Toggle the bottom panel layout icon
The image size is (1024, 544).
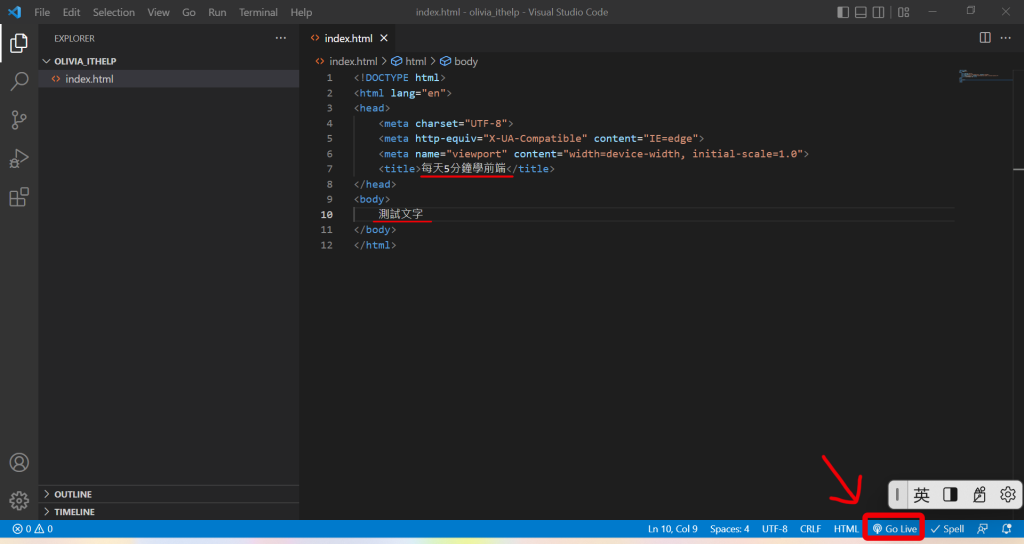[861, 12]
